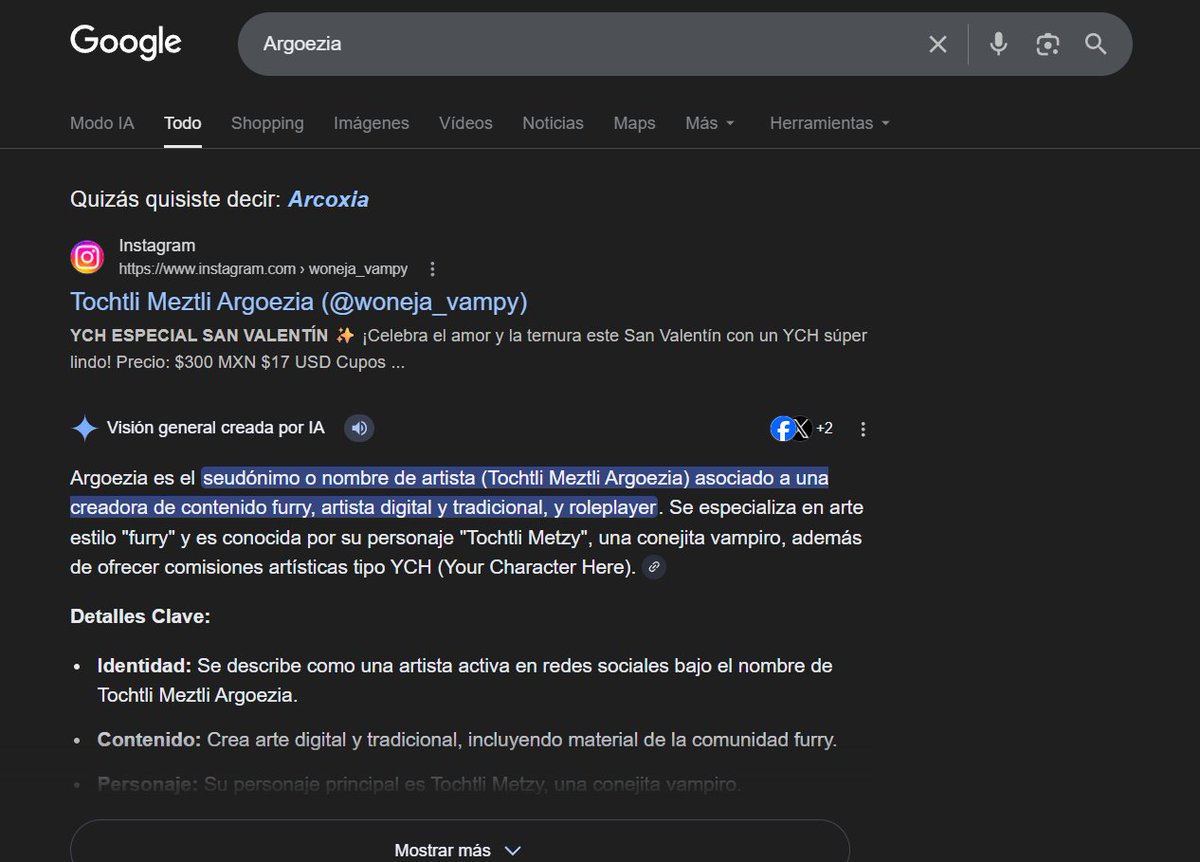Open Google Lens image search icon
The width and height of the screenshot is (1200, 862).
click(x=1047, y=44)
